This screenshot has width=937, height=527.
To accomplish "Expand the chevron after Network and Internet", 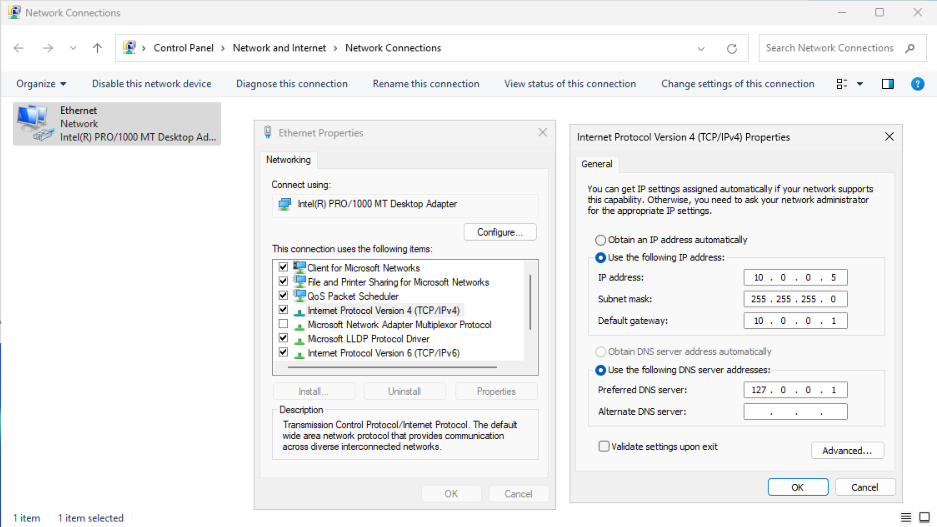I will click(336, 48).
